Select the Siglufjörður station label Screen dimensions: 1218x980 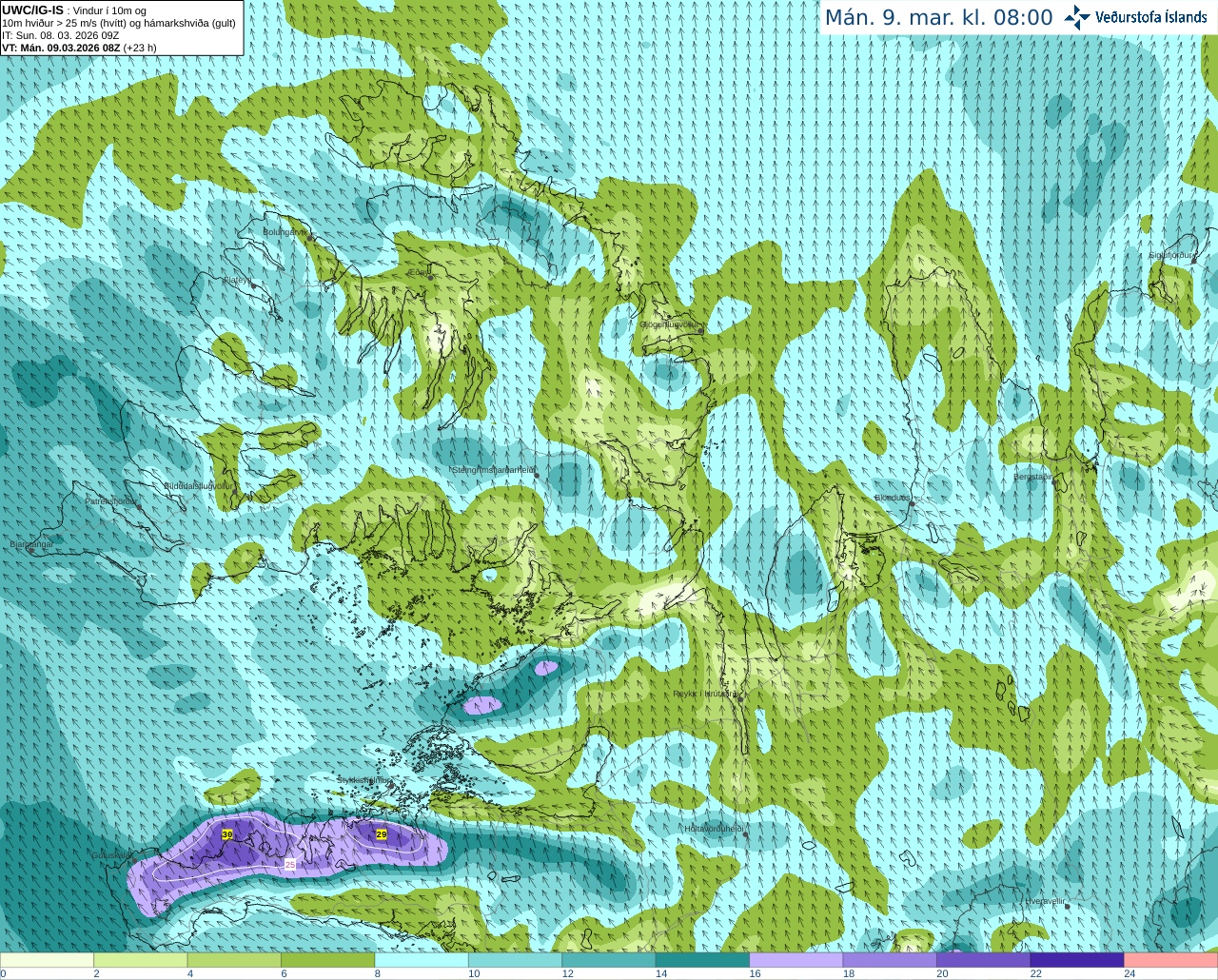click(x=1172, y=256)
